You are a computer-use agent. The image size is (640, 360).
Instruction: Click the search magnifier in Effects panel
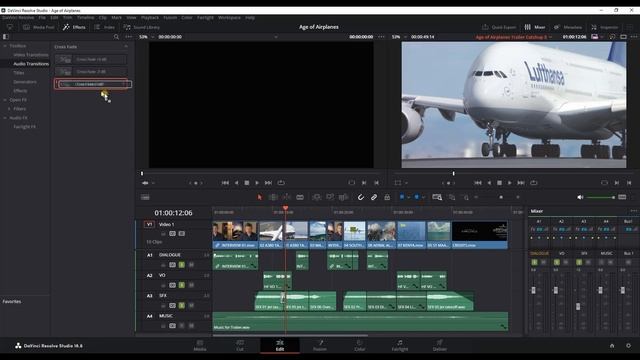coord(116,37)
